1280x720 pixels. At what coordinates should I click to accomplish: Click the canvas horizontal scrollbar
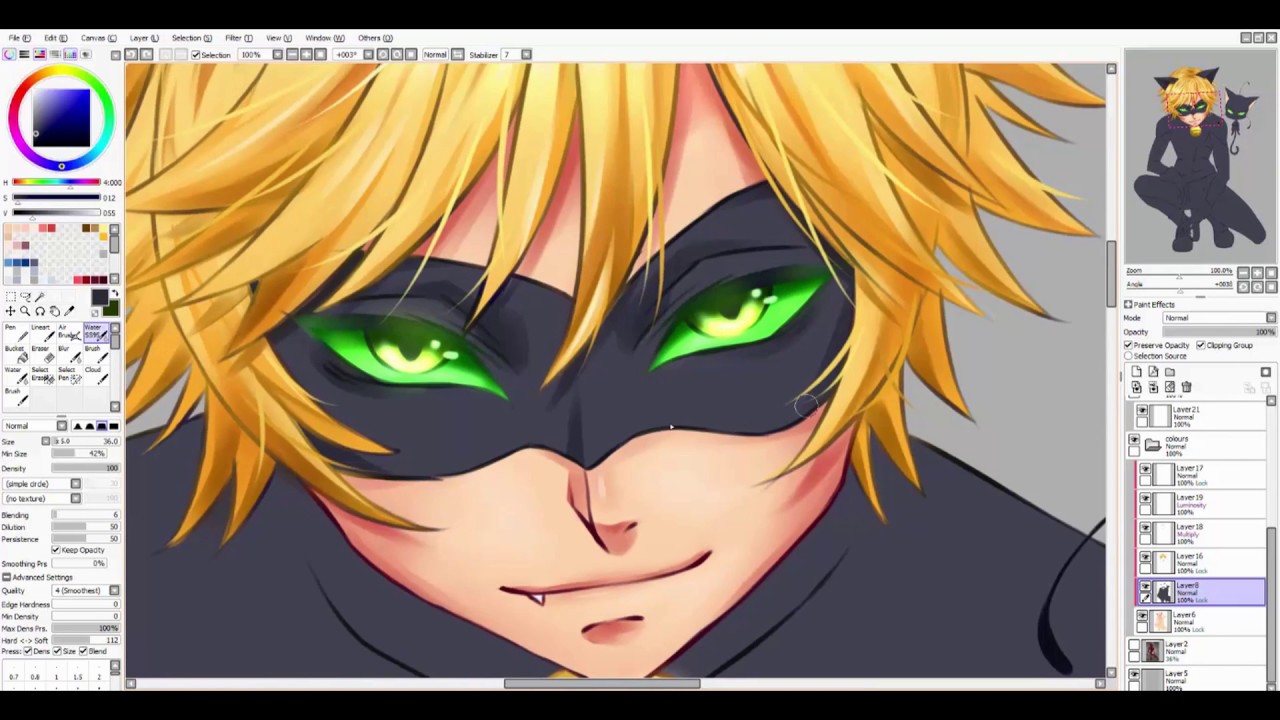click(602, 684)
